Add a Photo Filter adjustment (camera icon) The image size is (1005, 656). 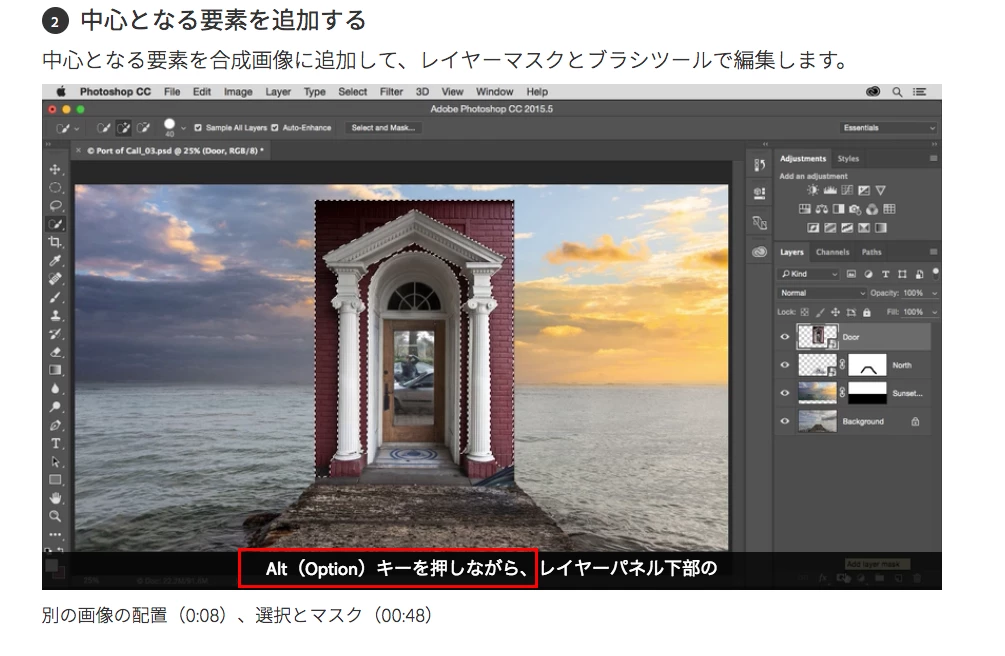(855, 209)
